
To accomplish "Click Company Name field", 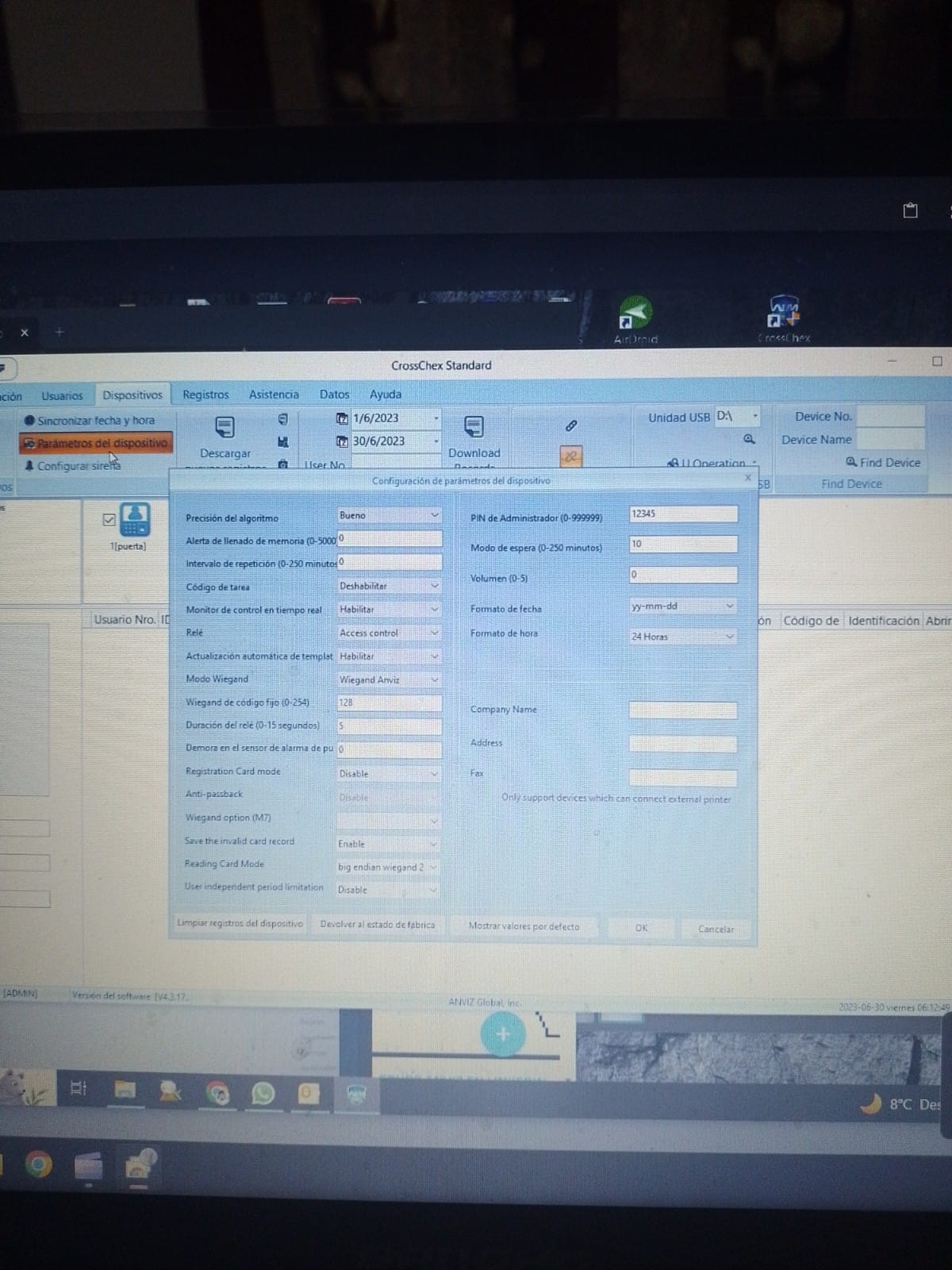I will coord(683,710).
